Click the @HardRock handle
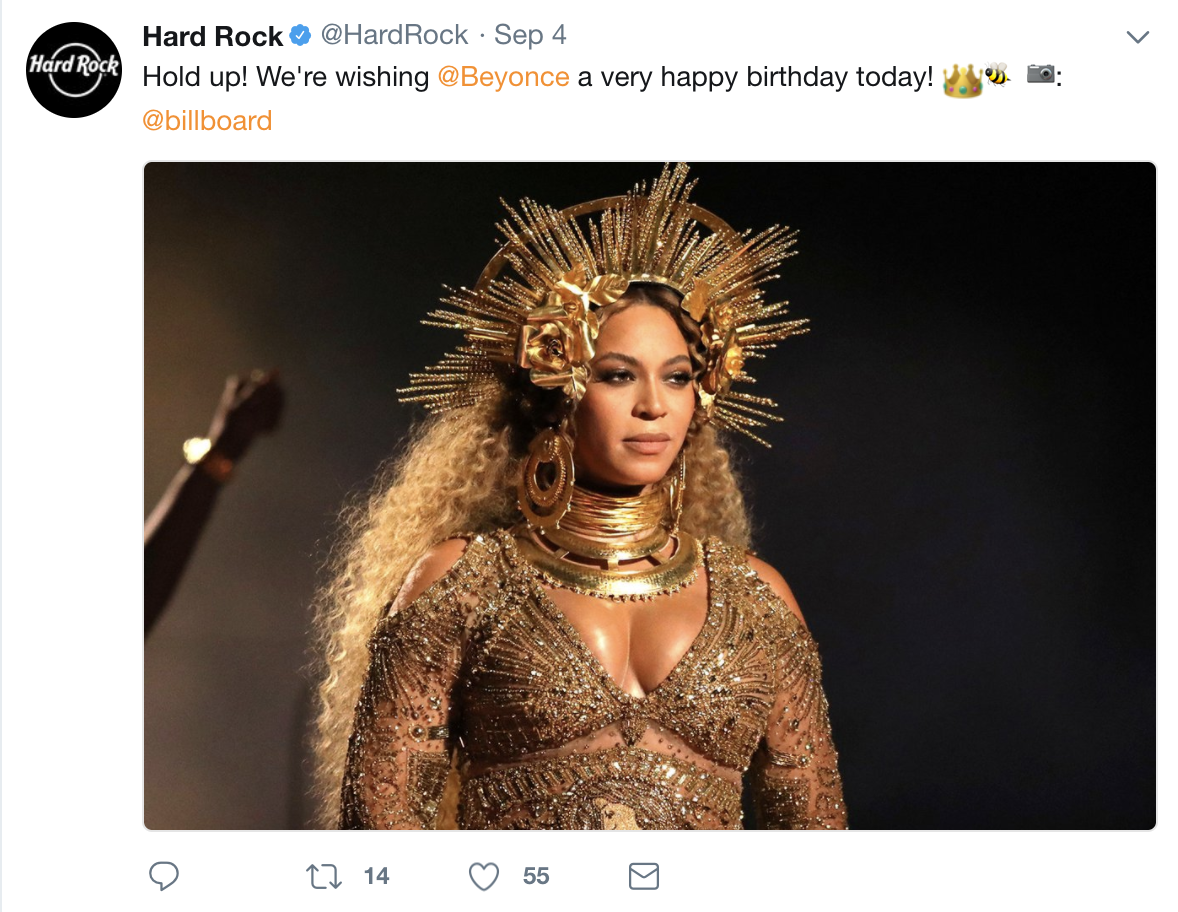 394,35
